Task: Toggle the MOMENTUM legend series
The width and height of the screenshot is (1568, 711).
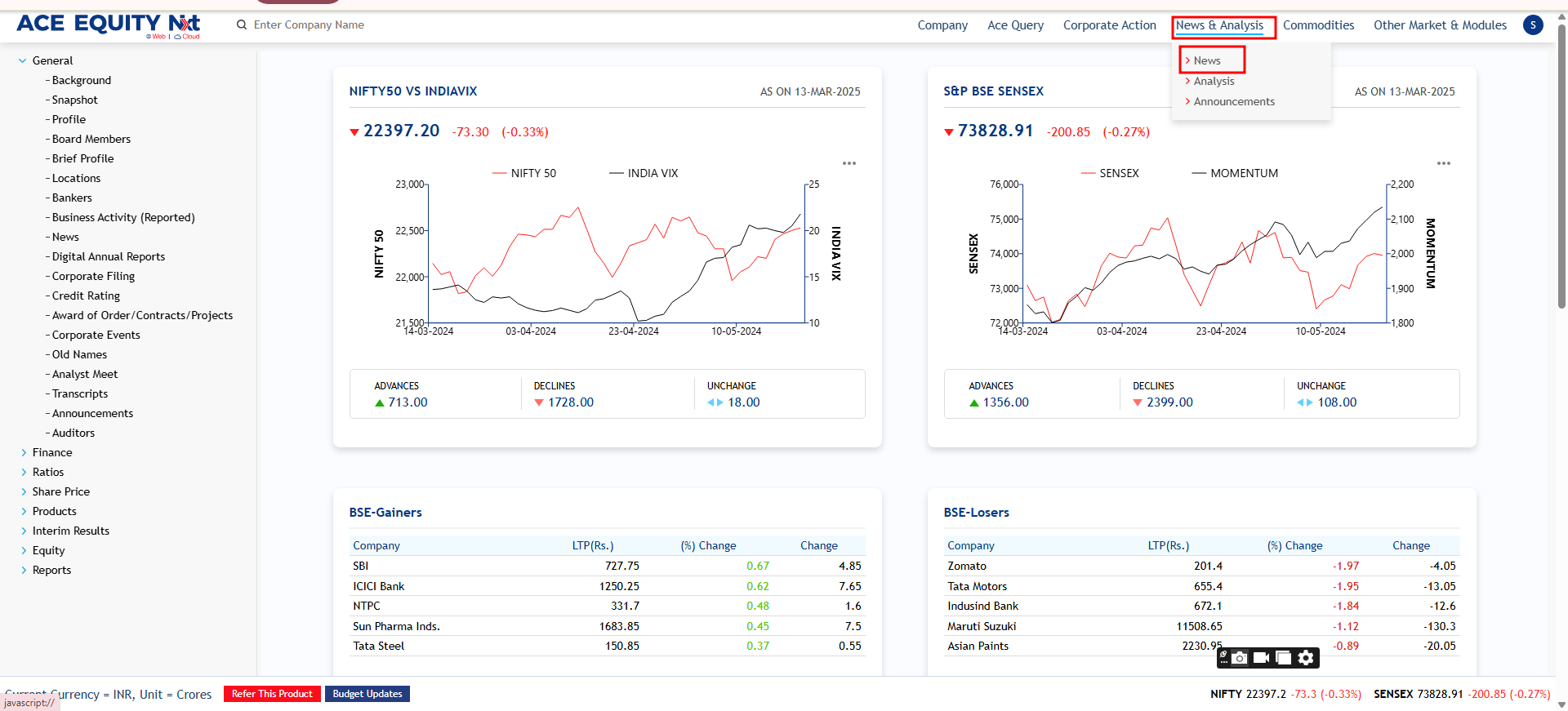Action: point(1235,173)
